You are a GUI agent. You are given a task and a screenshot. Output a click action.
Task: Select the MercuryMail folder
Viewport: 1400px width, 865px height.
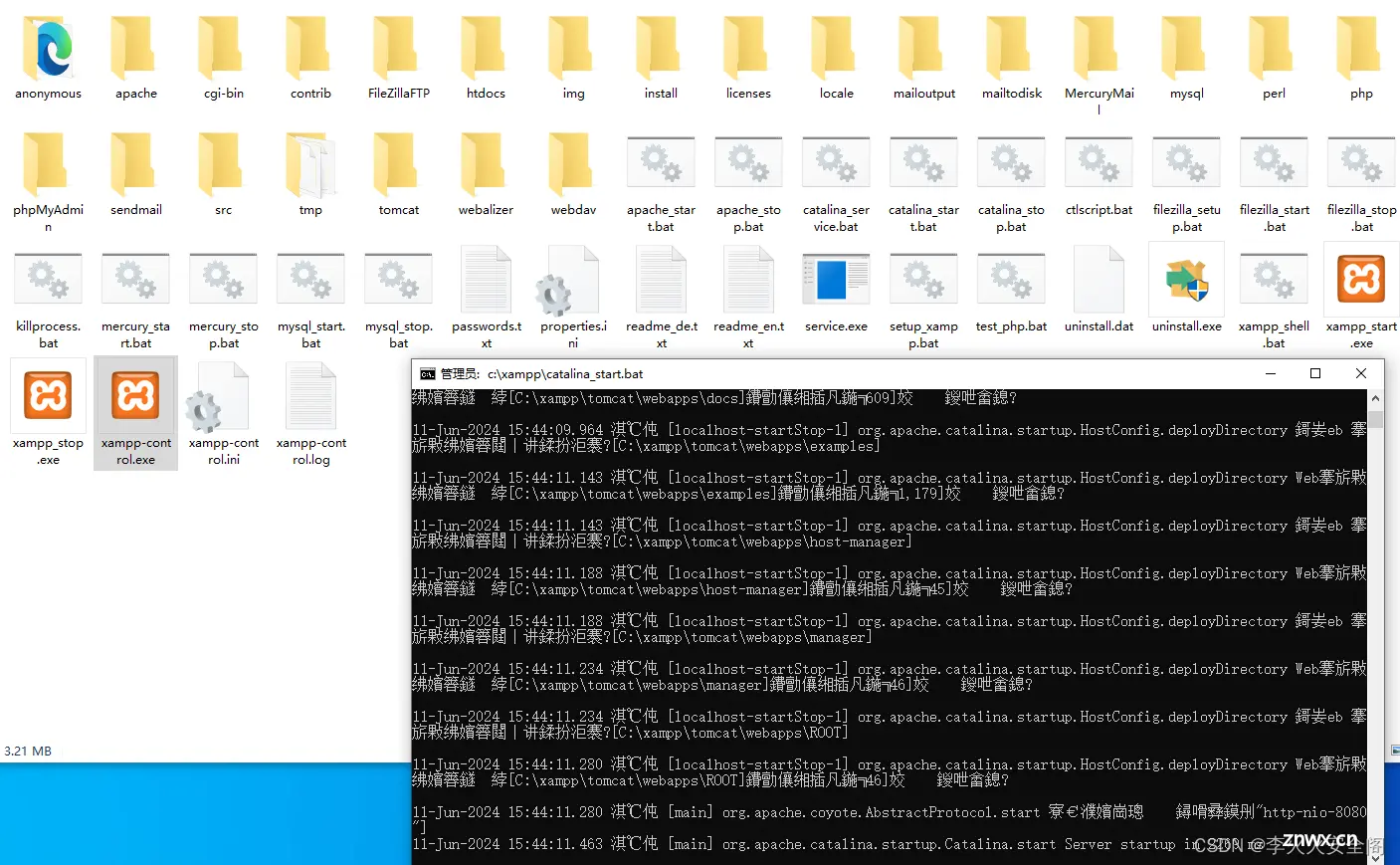coord(1099,66)
